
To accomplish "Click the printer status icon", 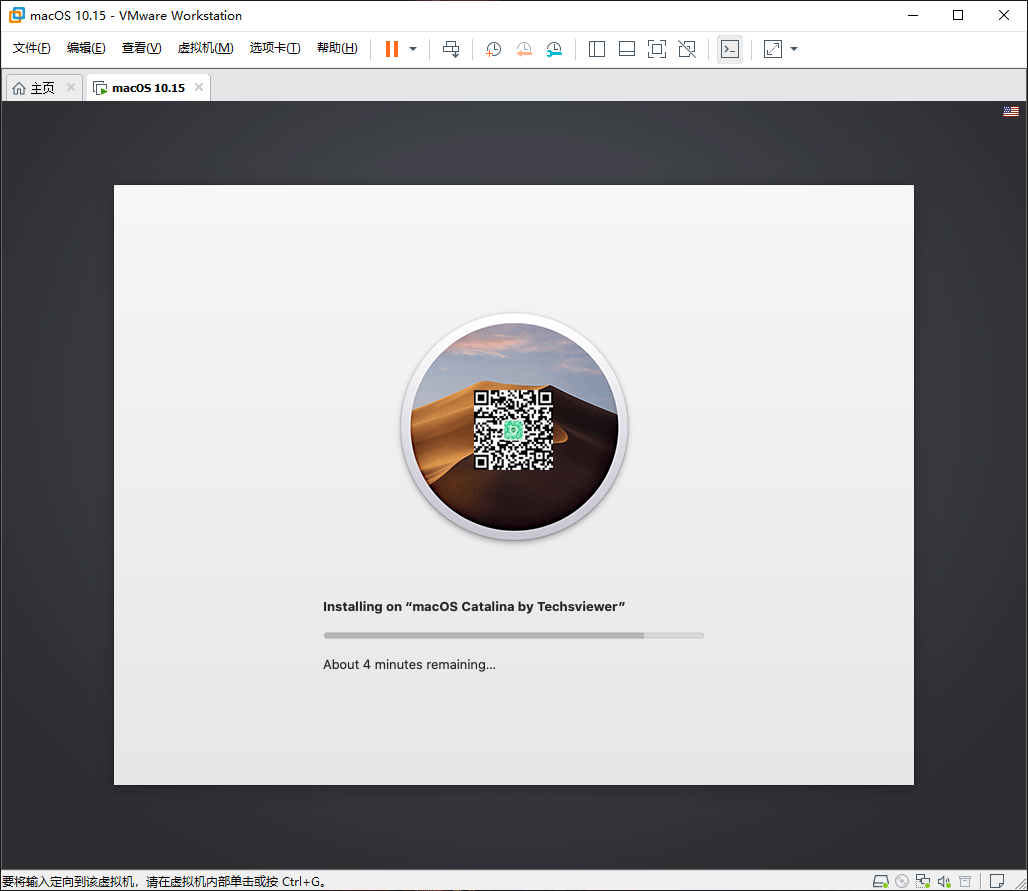I will pyautogui.click(x=965, y=880).
